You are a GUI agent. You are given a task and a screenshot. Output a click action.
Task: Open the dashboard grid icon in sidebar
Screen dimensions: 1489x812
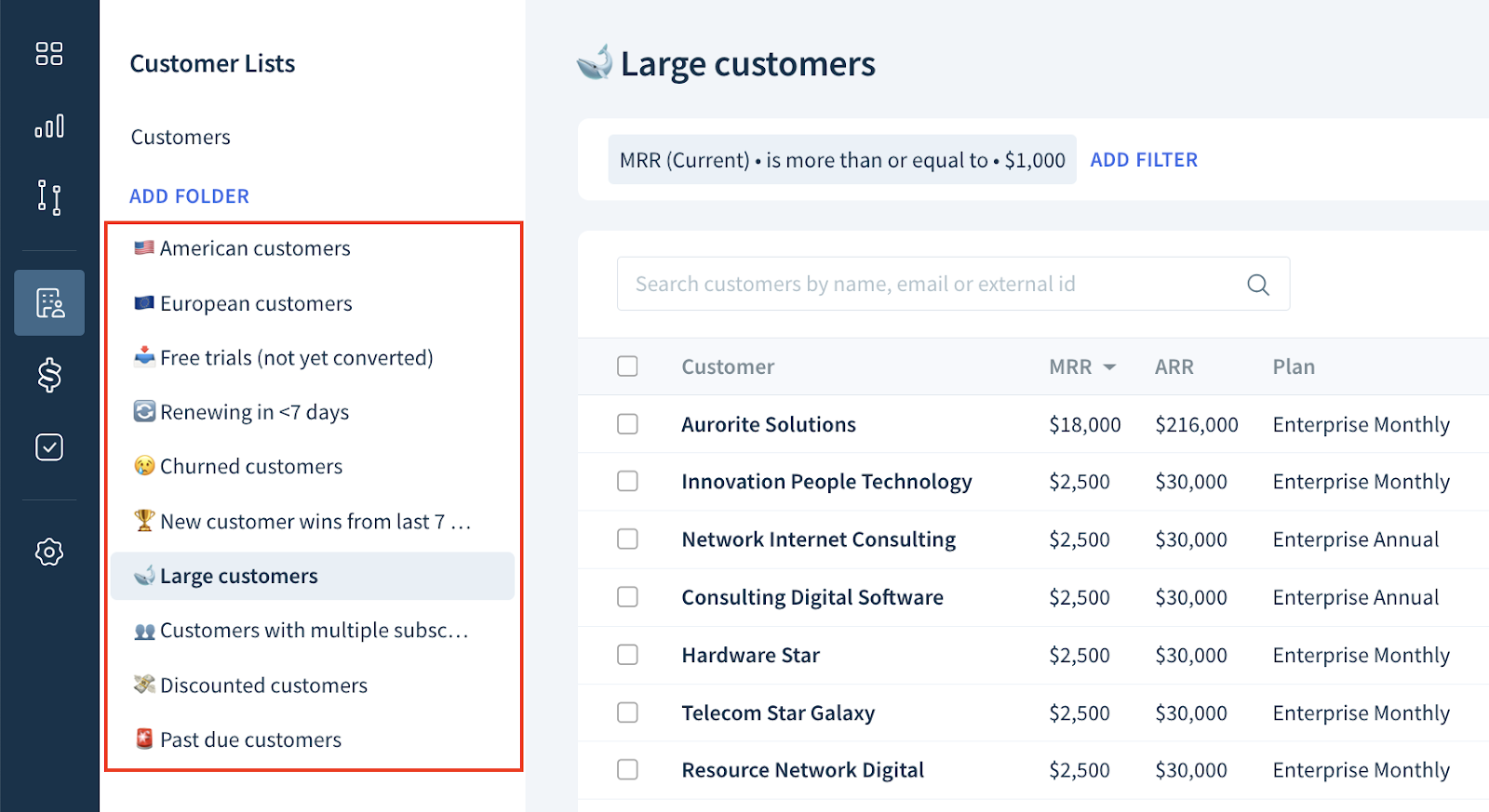pyautogui.click(x=49, y=53)
